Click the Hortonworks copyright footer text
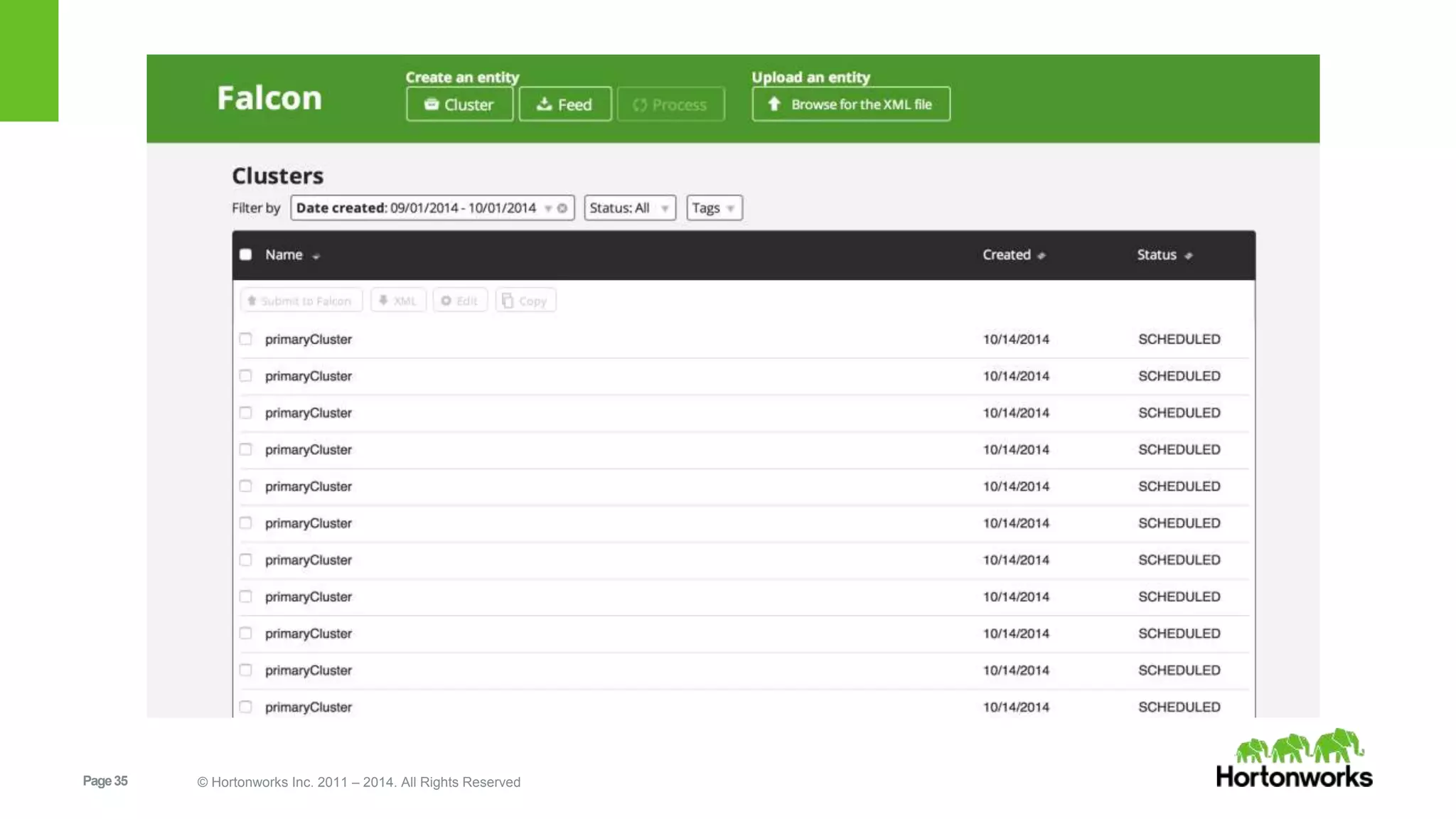Image resolution: width=1456 pixels, height=819 pixels. pos(359,782)
